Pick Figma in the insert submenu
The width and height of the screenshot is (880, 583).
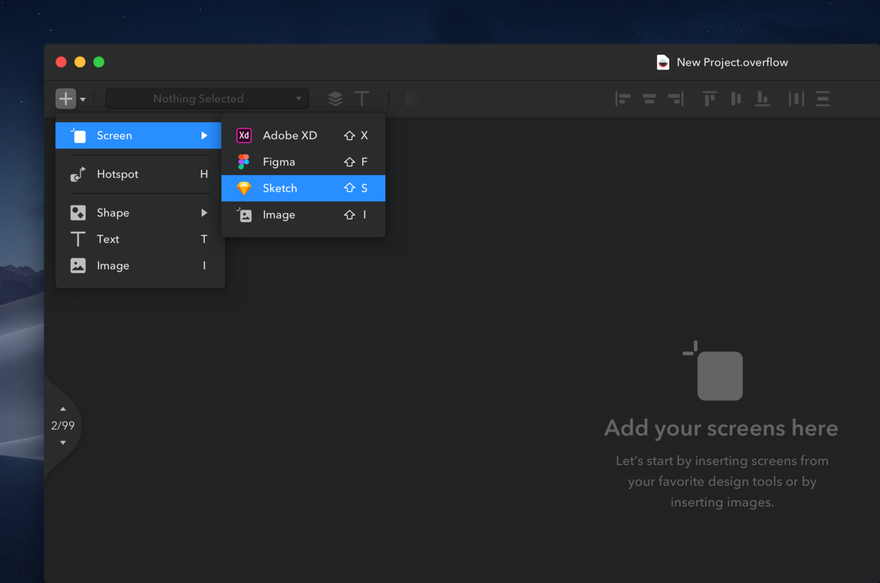(x=303, y=162)
